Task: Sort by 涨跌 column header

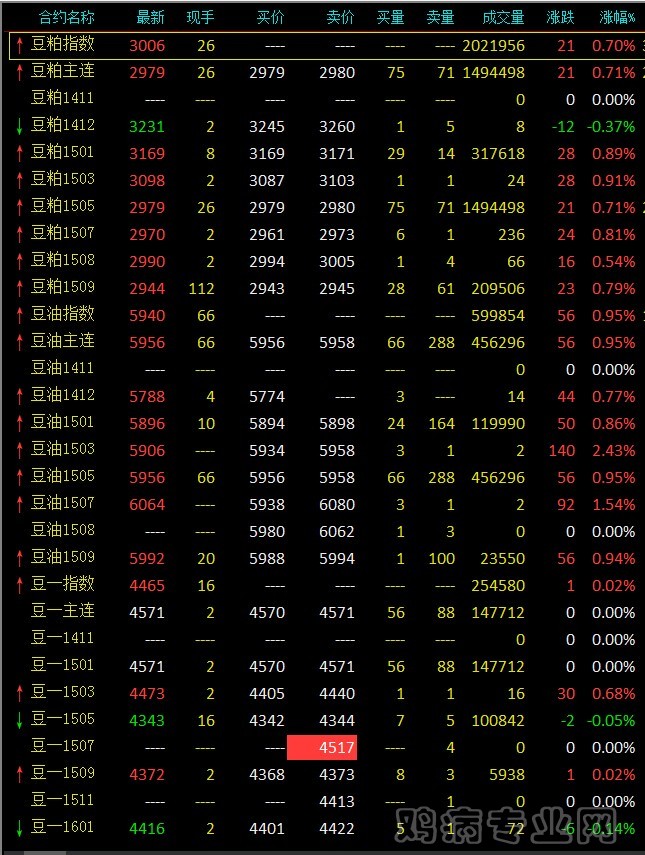Action: point(560,18)
